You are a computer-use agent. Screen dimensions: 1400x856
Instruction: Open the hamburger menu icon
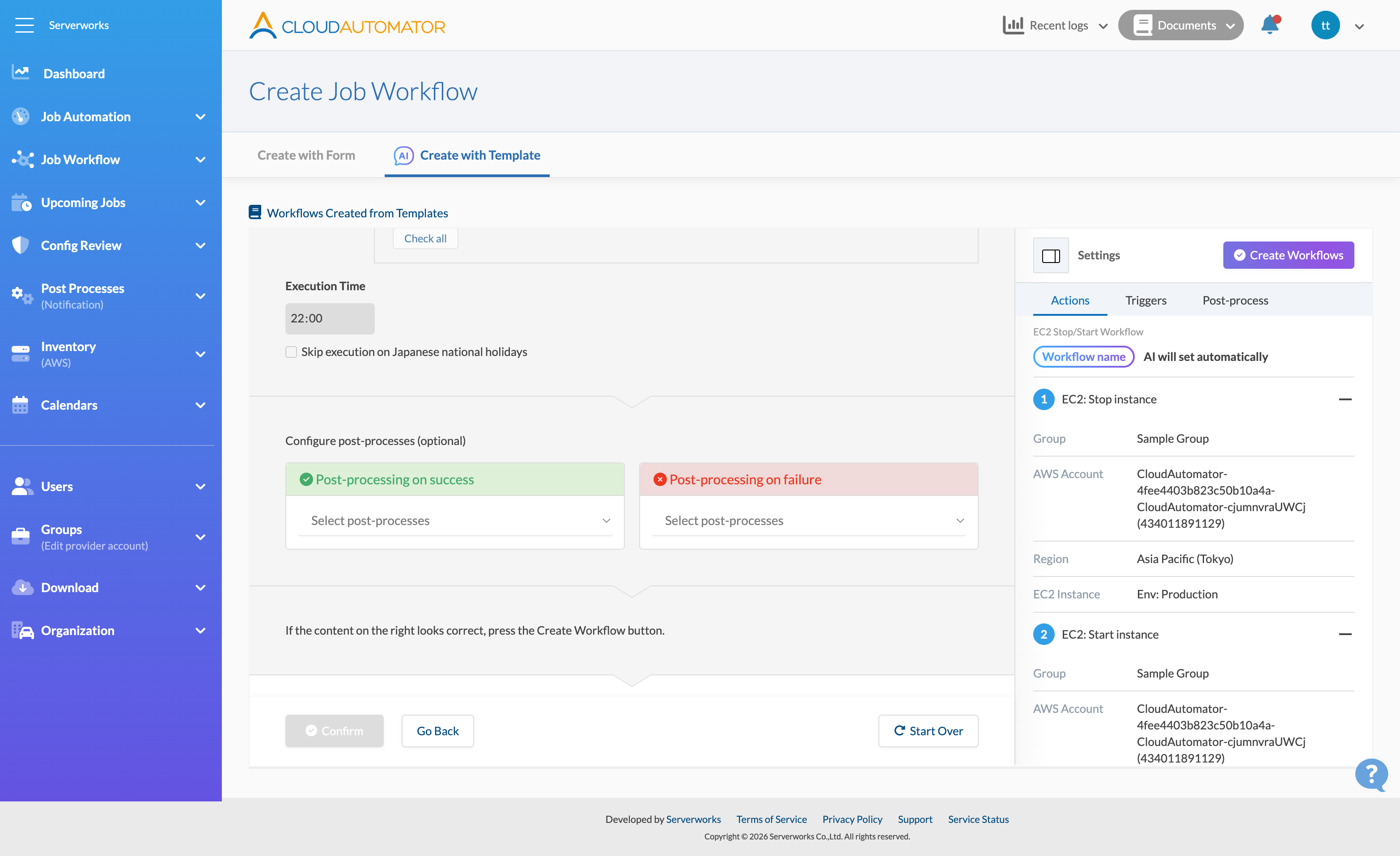click(x=25, y=25)
